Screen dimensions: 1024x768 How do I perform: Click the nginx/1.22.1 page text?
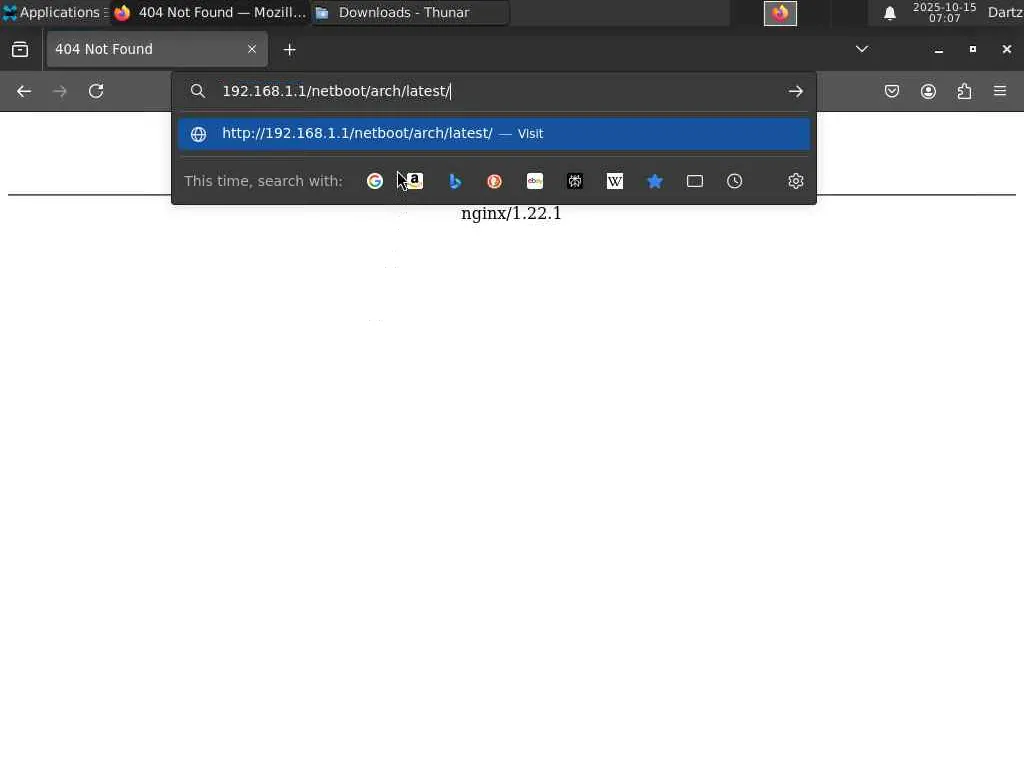[x=511, y=214]
